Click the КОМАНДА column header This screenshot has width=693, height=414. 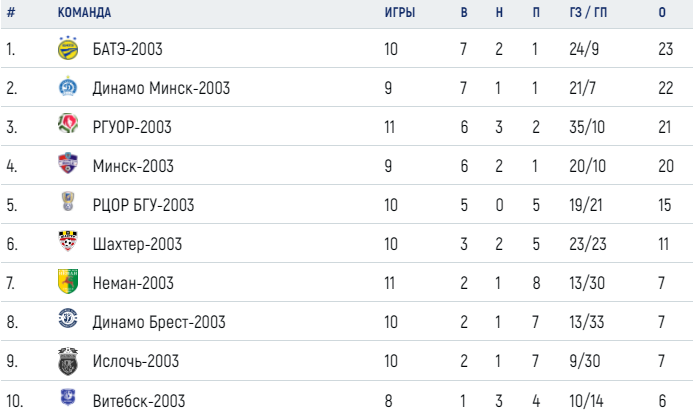[x=84, y=12]
